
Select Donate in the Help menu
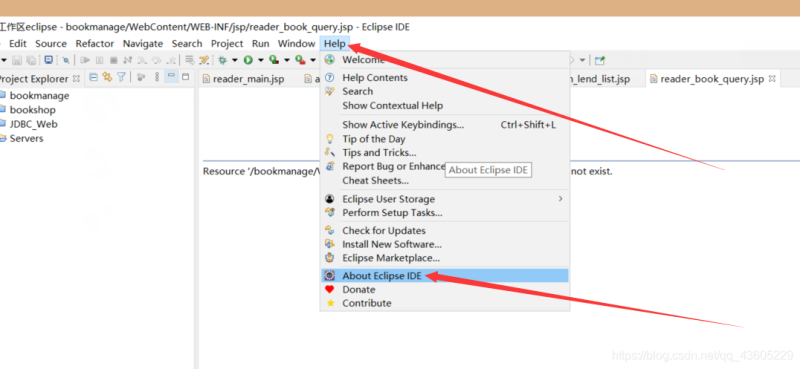444,289
